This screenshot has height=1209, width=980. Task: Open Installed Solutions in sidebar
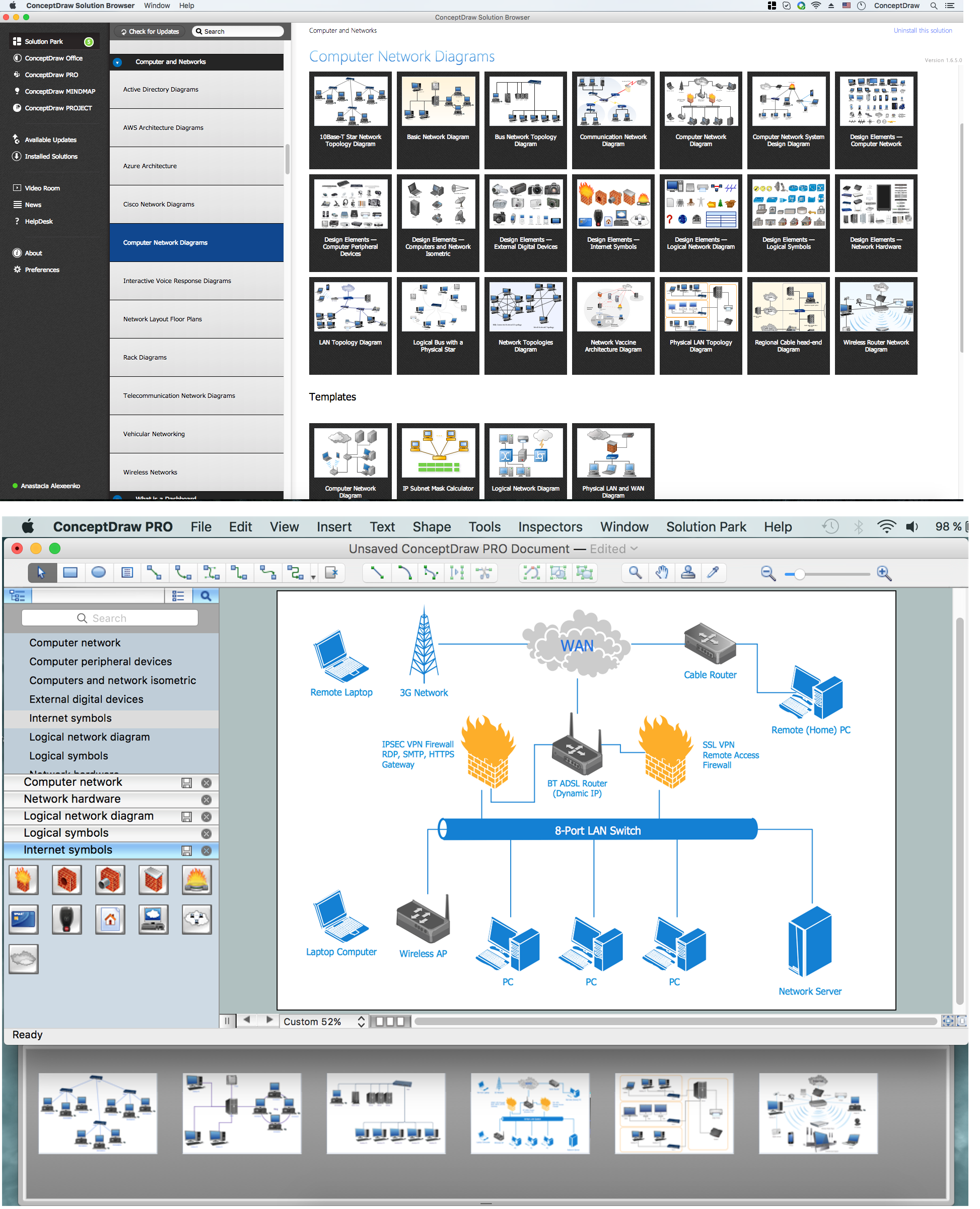click(x=51, y=157)
